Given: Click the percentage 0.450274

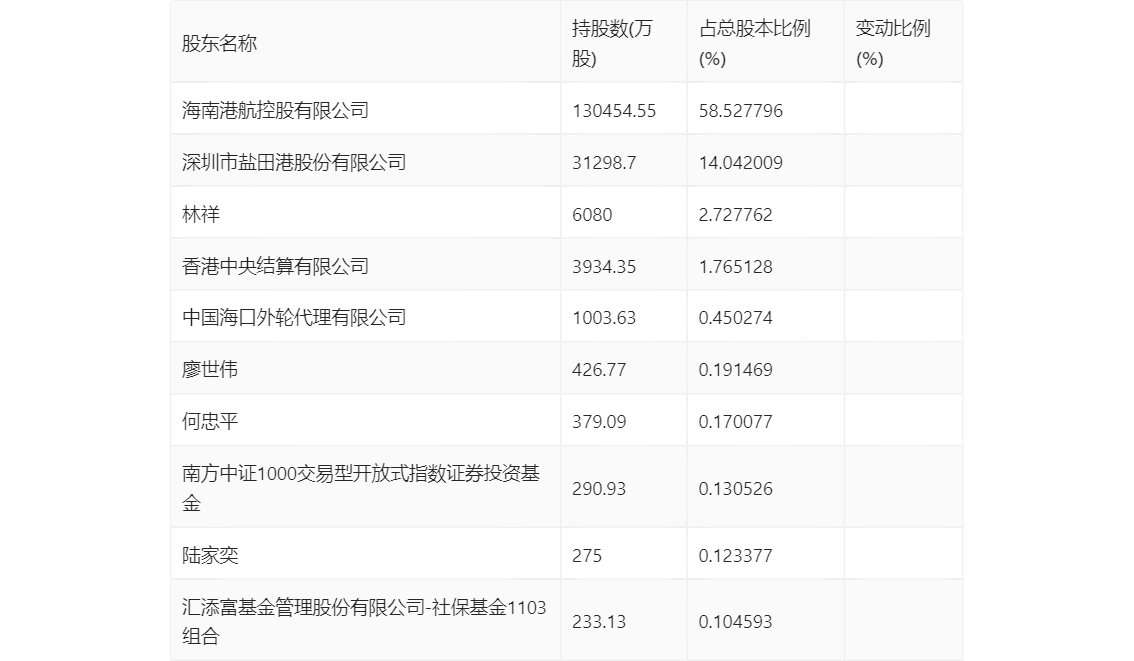Looking at the screenshot, I should (736, 317).
